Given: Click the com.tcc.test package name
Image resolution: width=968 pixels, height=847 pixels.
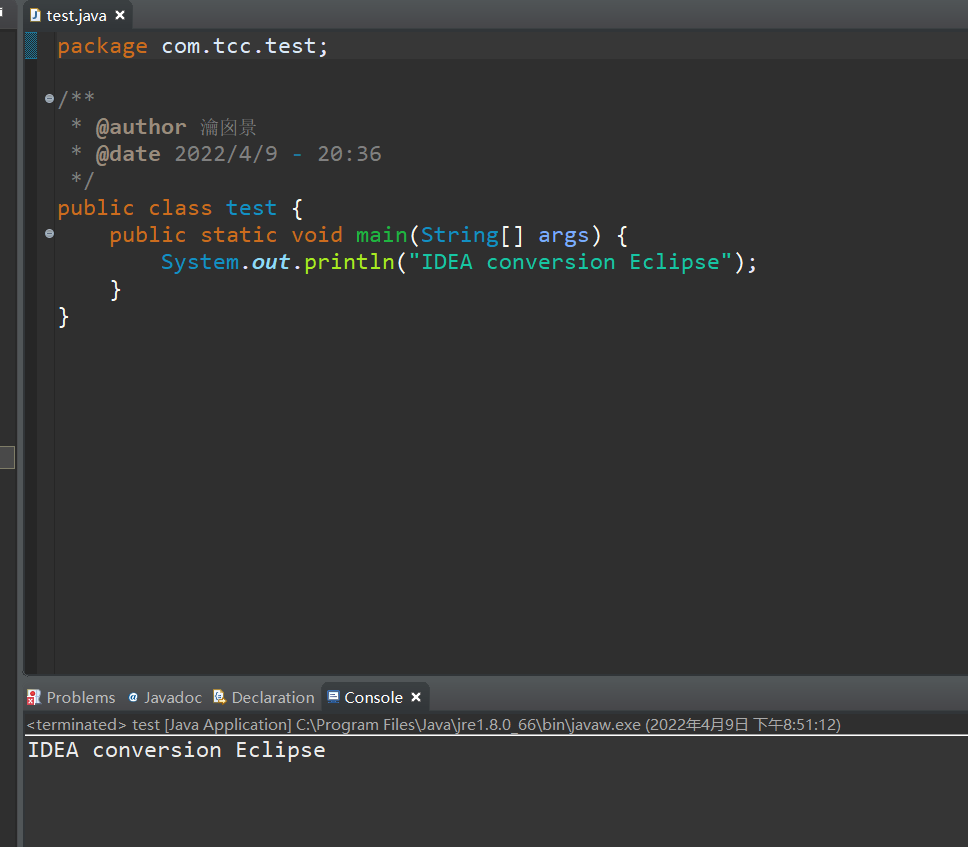Looking at the screenshot, I should [x=238, y=46].
